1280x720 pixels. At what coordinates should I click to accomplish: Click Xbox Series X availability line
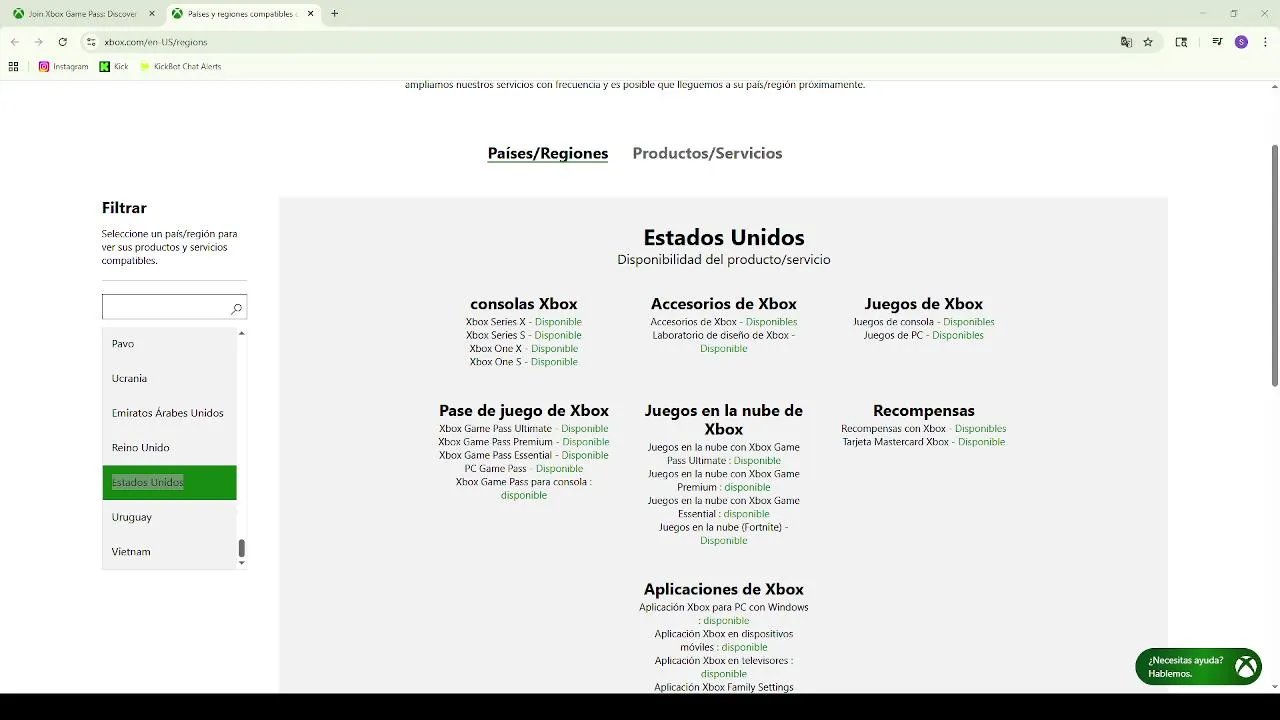(x=524, y=322)
